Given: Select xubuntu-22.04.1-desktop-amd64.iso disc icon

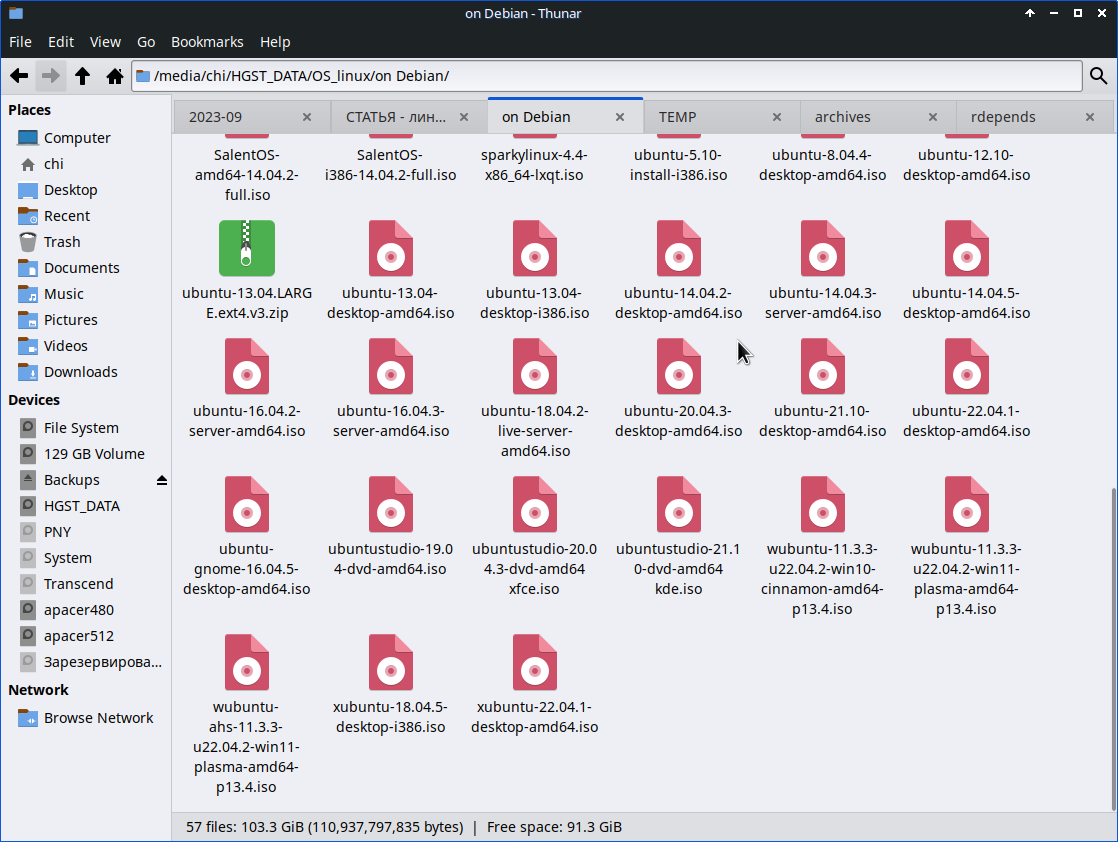Looking at the screenshot, I should tap(535, 662).
